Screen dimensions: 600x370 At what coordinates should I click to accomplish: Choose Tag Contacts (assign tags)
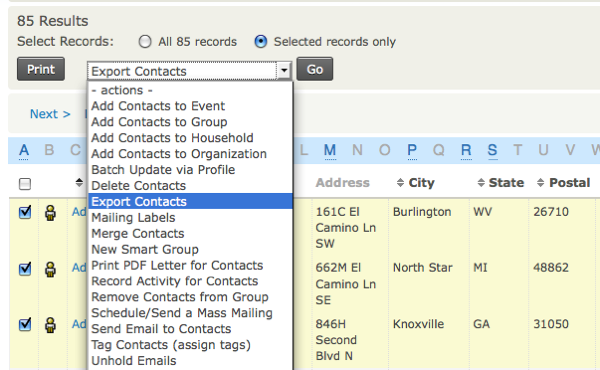coord(191,345)
